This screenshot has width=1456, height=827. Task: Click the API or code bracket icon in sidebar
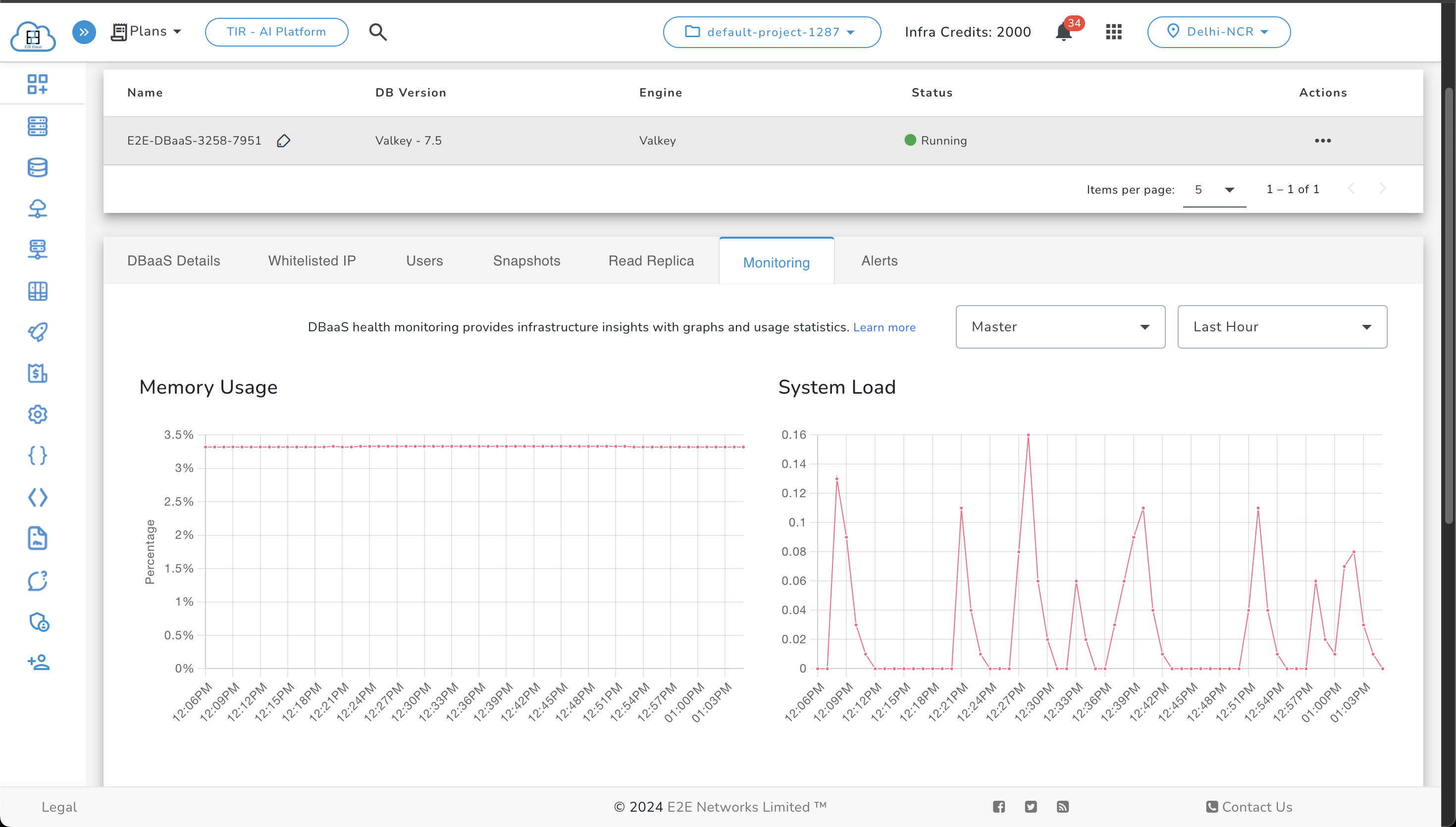pyautogui.click(x=38, y=497)
